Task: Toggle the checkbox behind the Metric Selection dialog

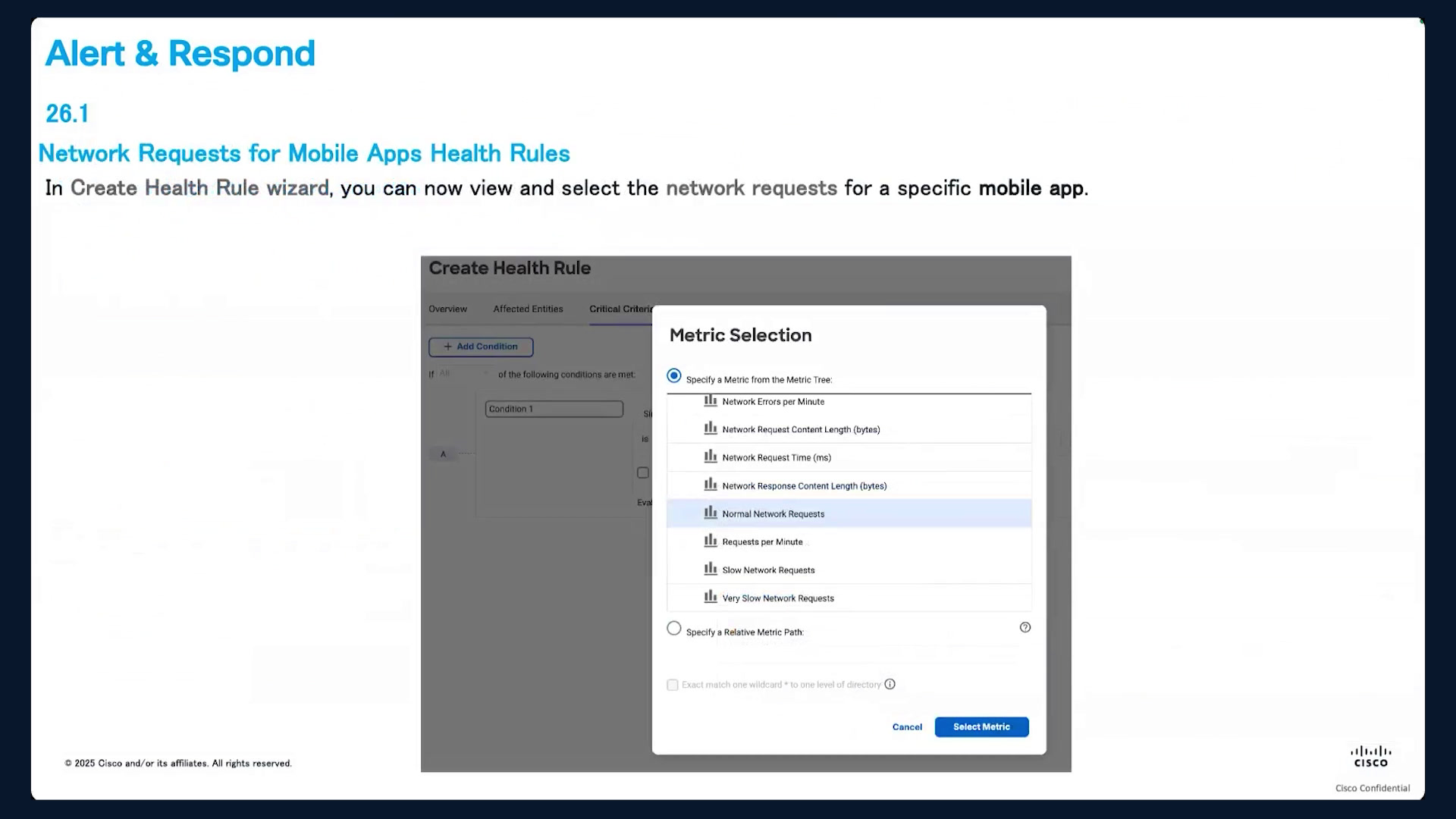Action: (x=643, y=472)
